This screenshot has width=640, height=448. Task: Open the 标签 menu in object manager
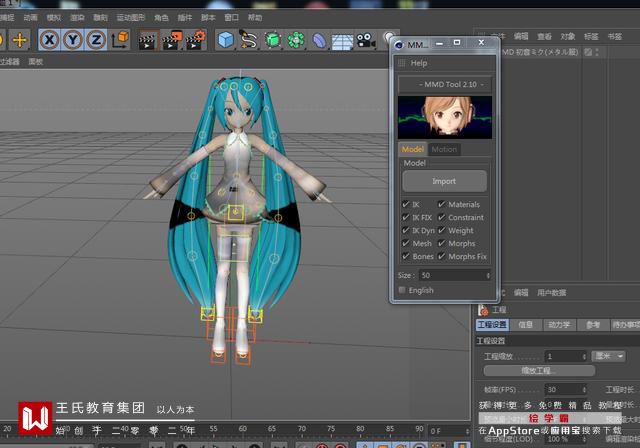(591, 36)
